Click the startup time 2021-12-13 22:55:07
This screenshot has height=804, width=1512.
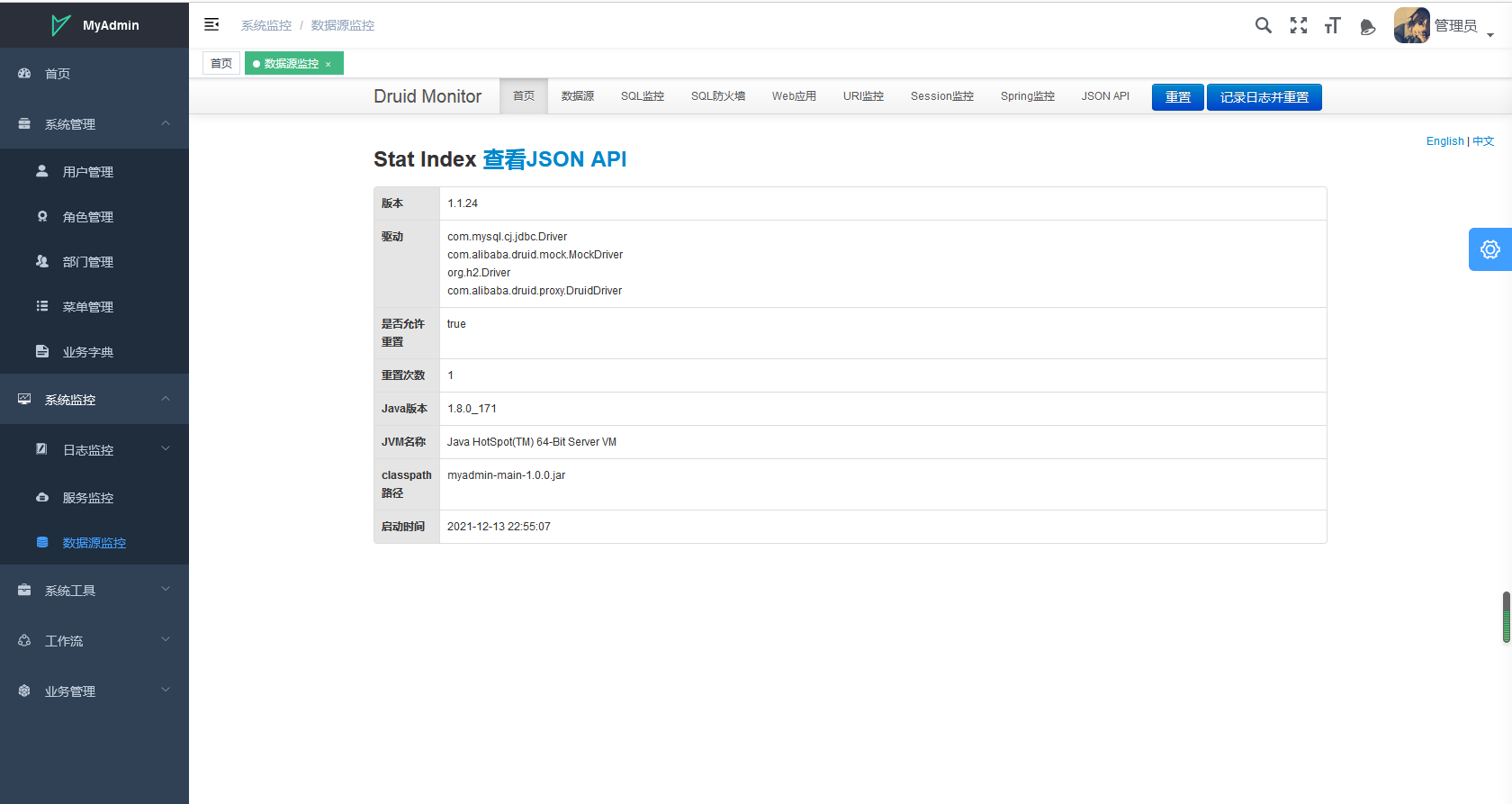coord(499,527)
